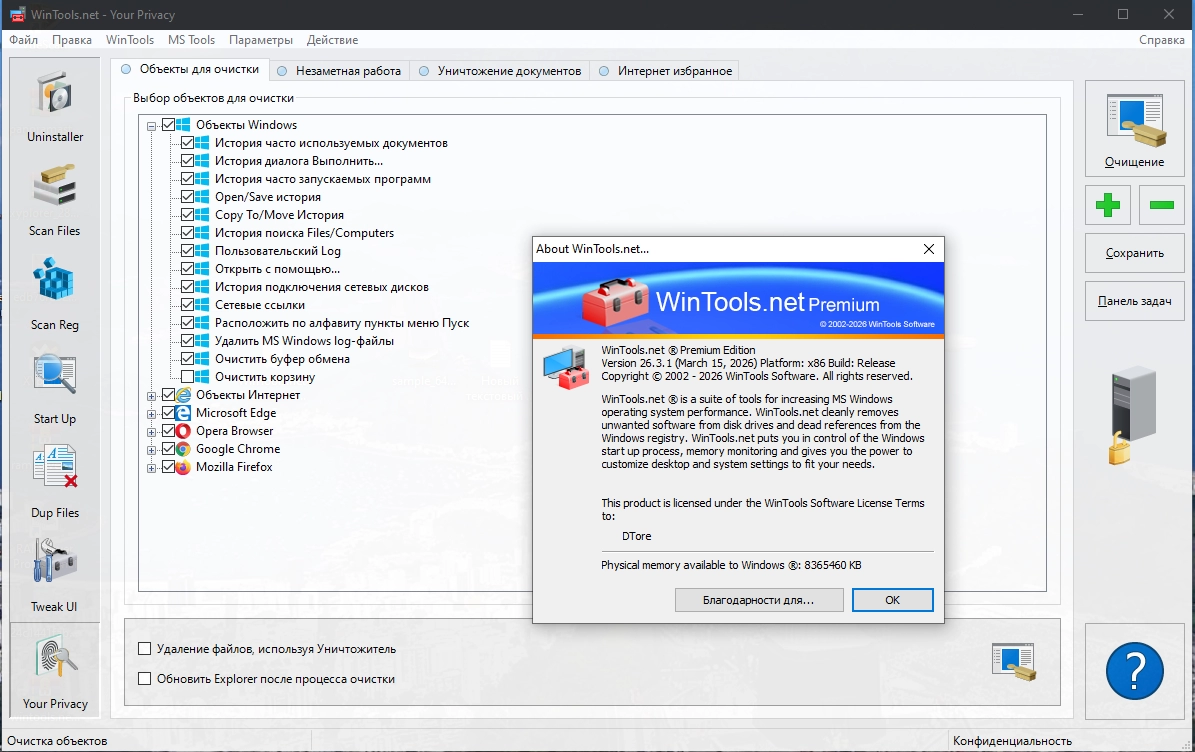Open the Правка menu

pos(72,40)
